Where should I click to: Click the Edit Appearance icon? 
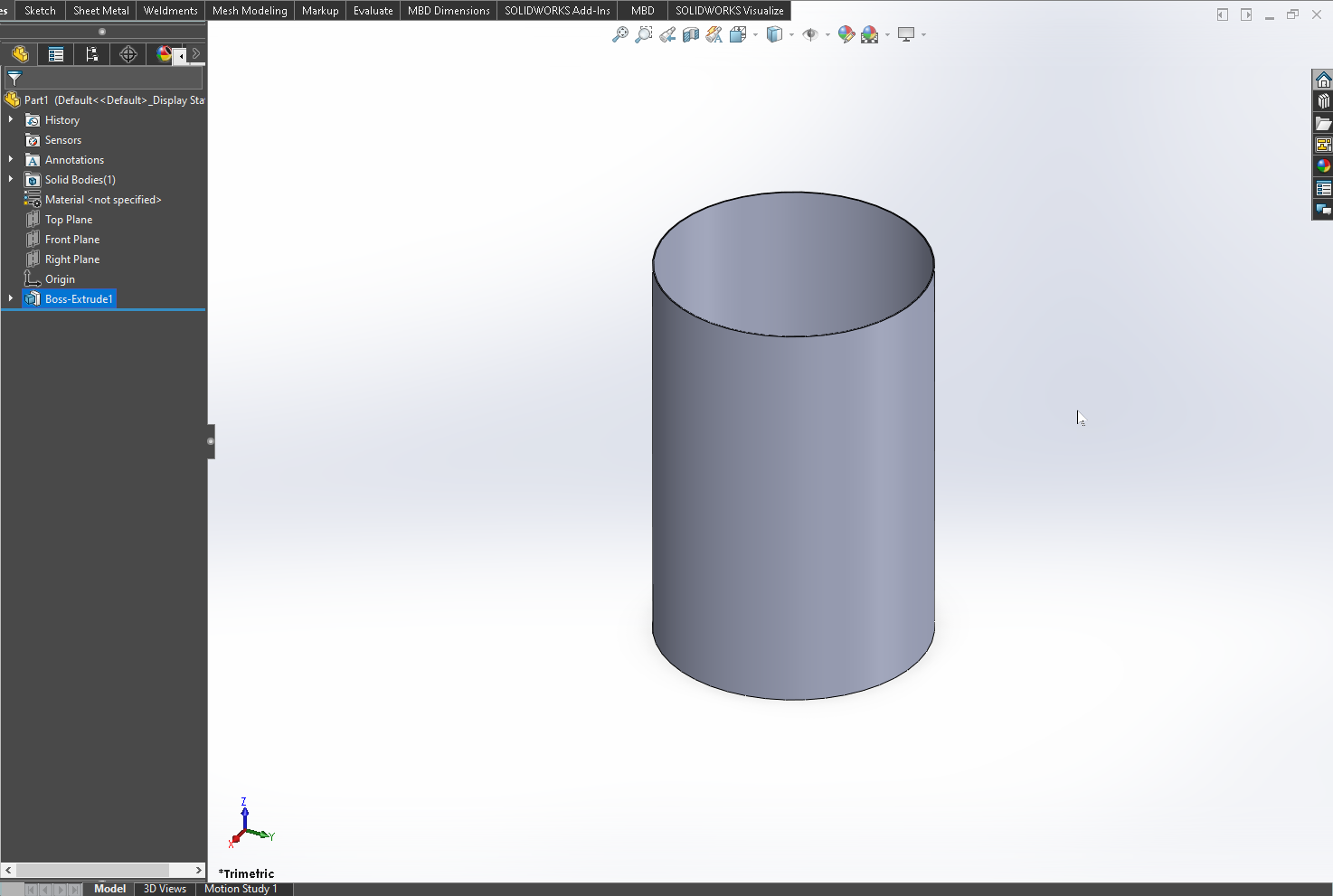click(846, 34)
